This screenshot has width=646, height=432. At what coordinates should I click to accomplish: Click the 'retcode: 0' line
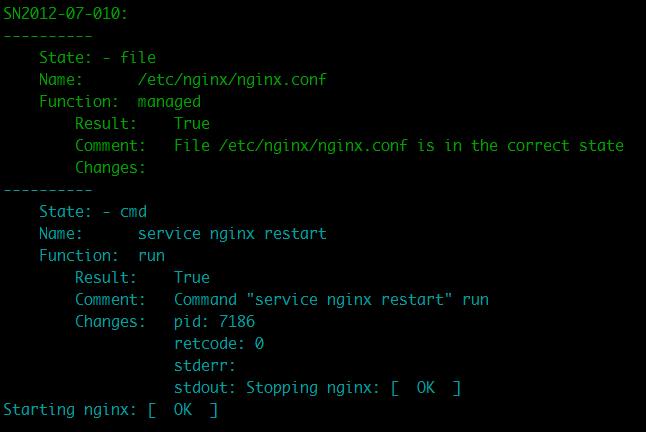pyautogui.click(x=219, y=343)
